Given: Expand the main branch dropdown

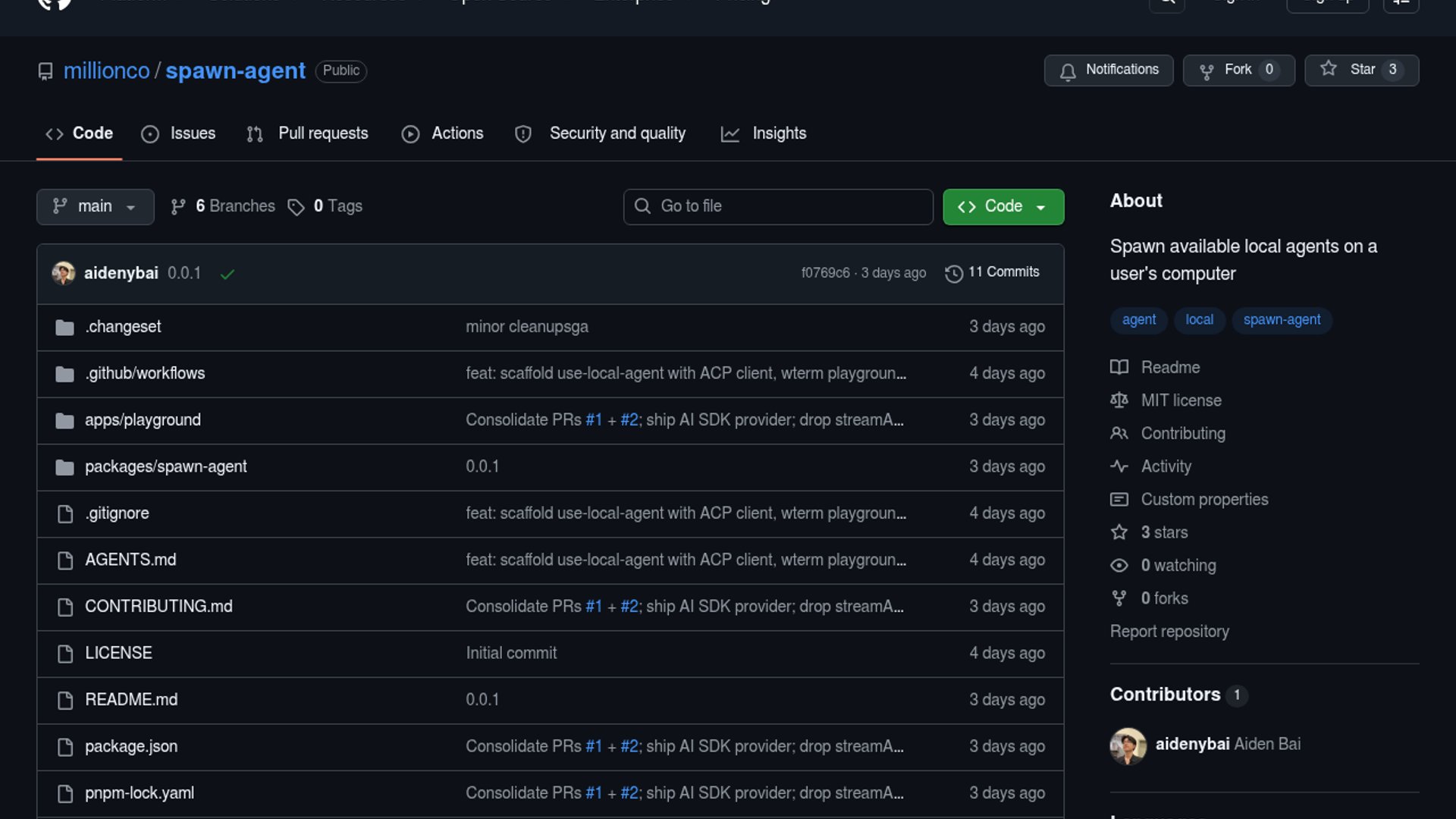Looking at the screenshot, I should (95, 206).
